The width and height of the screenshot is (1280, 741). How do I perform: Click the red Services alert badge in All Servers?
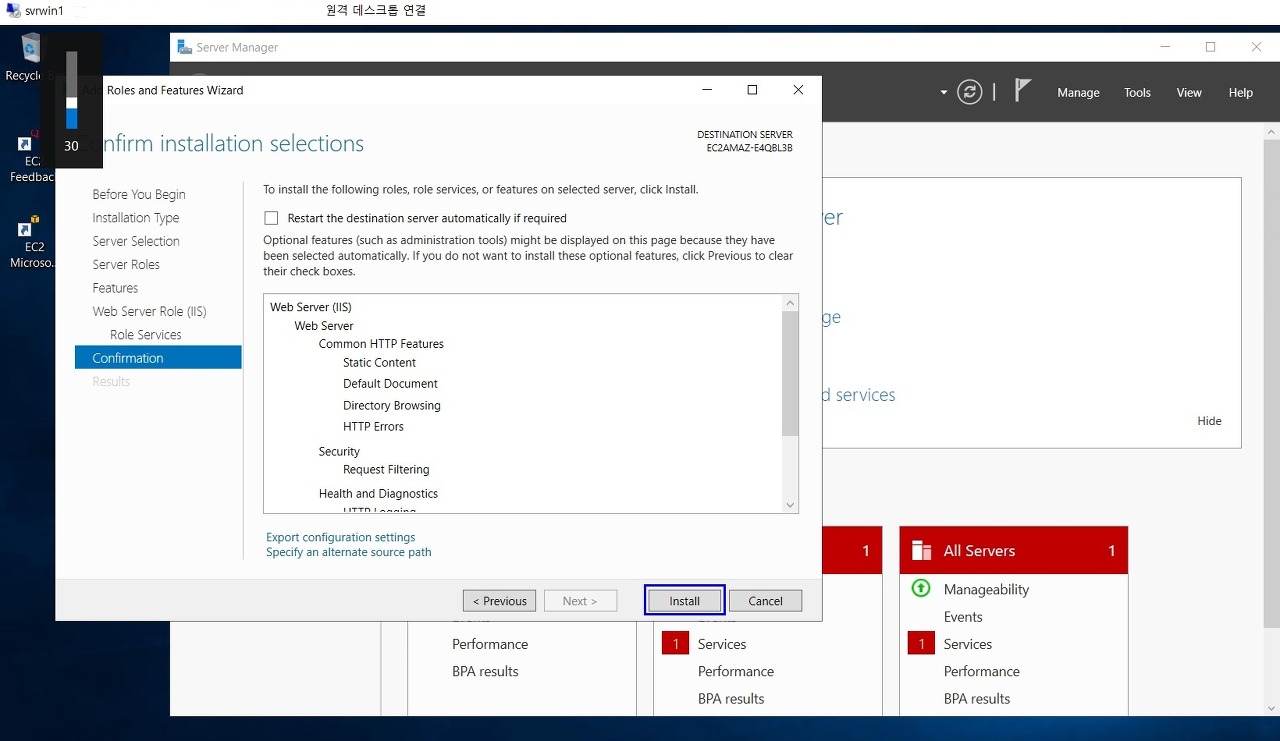tap(922, 644)
